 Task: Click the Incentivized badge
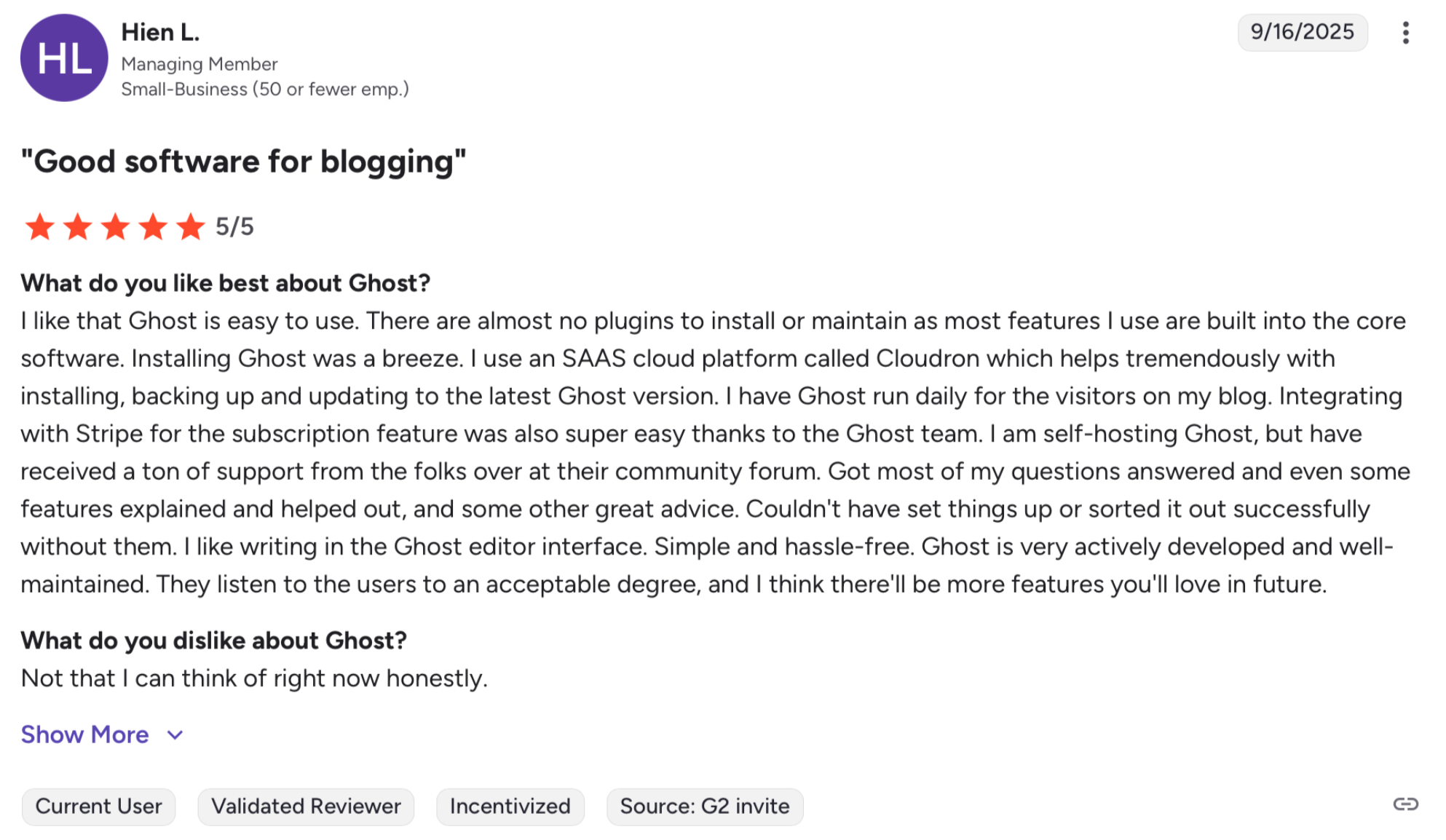tap(510, 807)
